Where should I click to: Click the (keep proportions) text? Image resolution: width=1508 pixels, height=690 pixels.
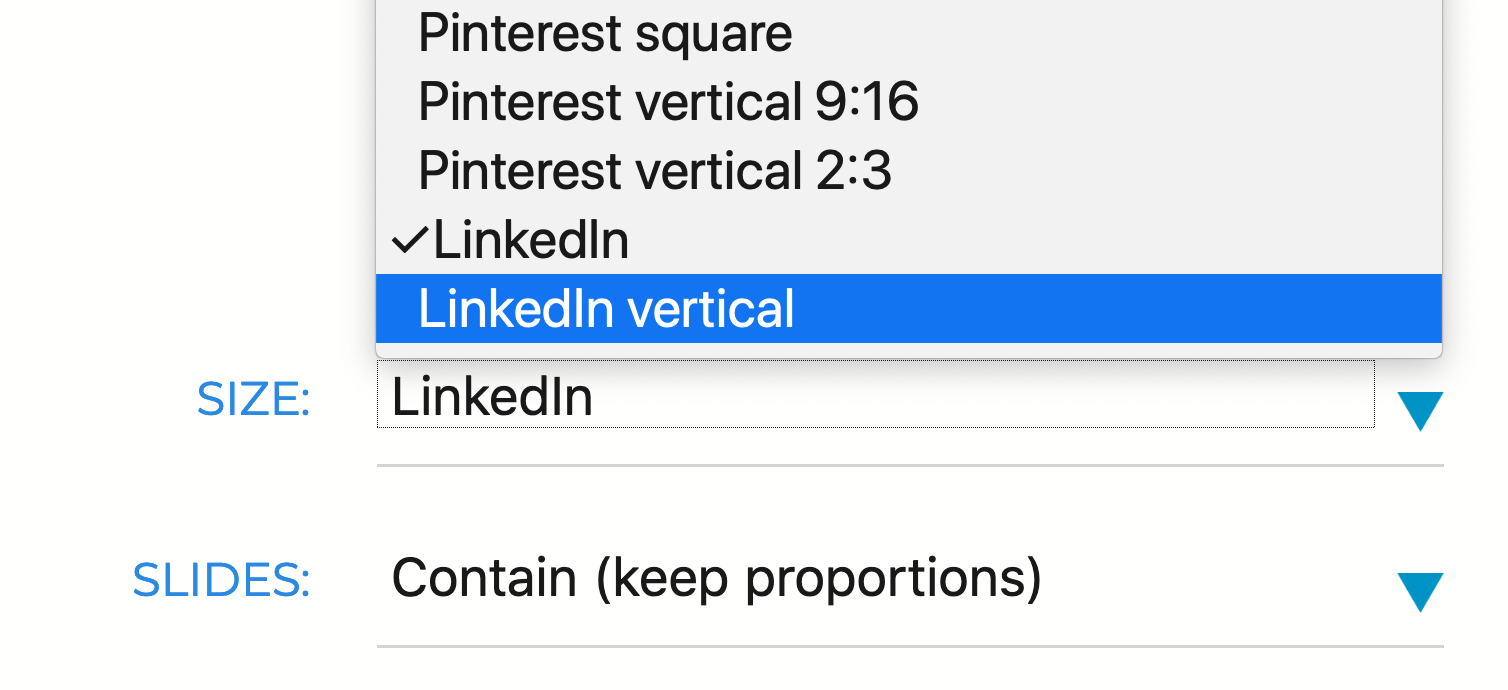(819, 579)
